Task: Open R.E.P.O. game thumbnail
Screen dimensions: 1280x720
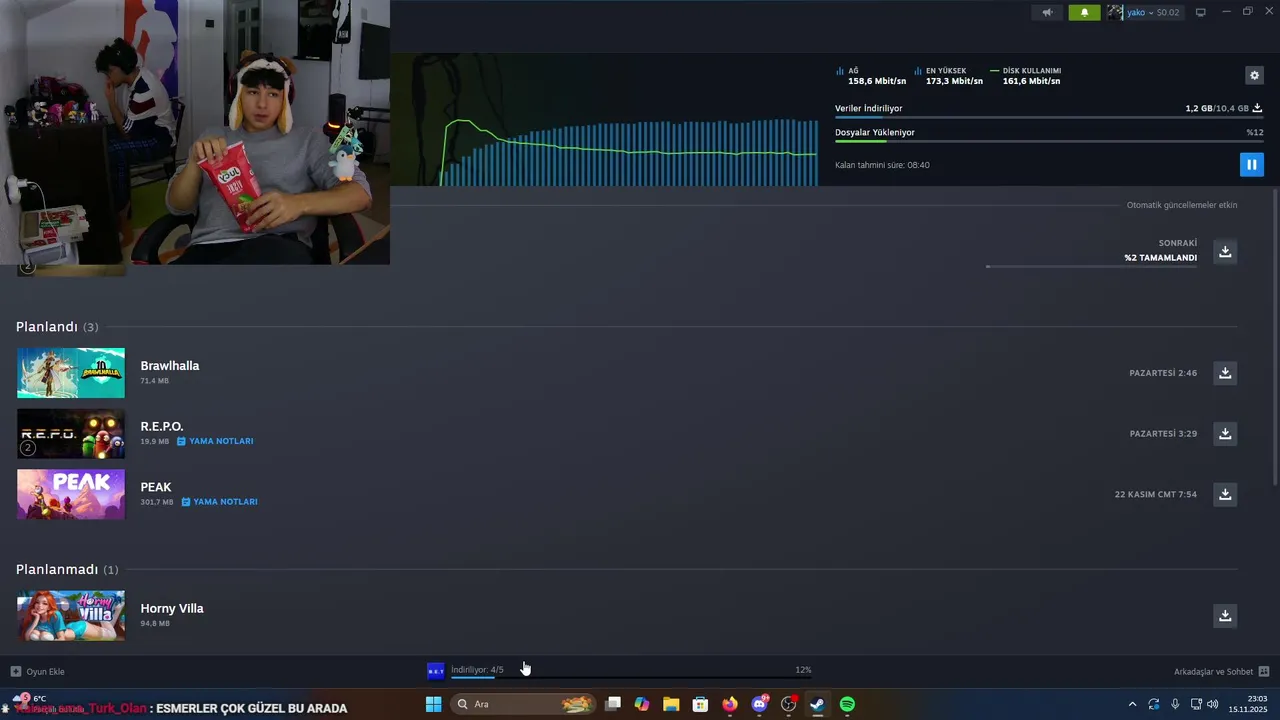Action: click(71, 433)
